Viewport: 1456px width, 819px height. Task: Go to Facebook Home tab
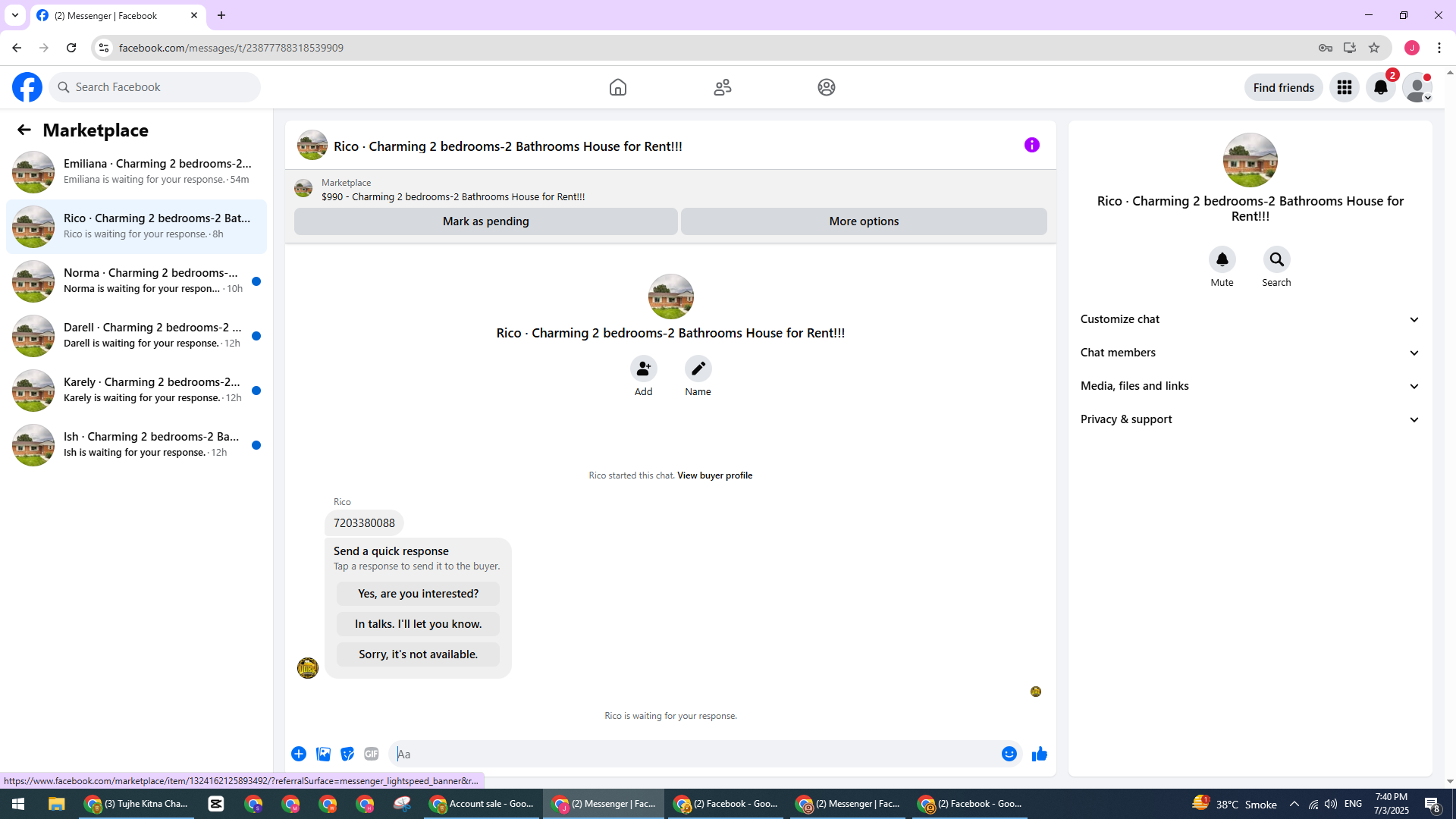coord(617,87)
